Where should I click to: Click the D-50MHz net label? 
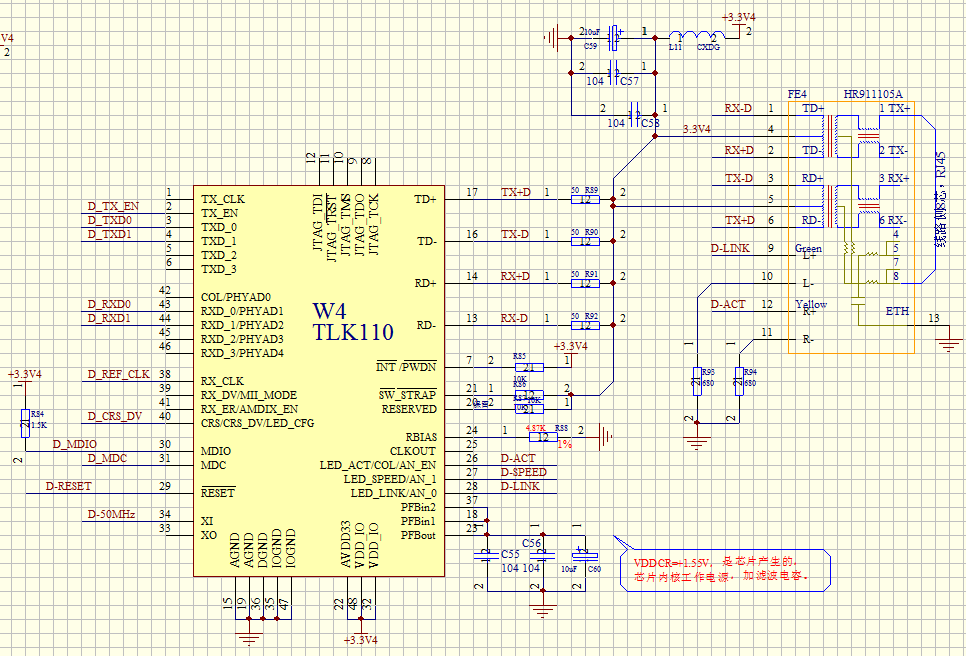[111, 514]
